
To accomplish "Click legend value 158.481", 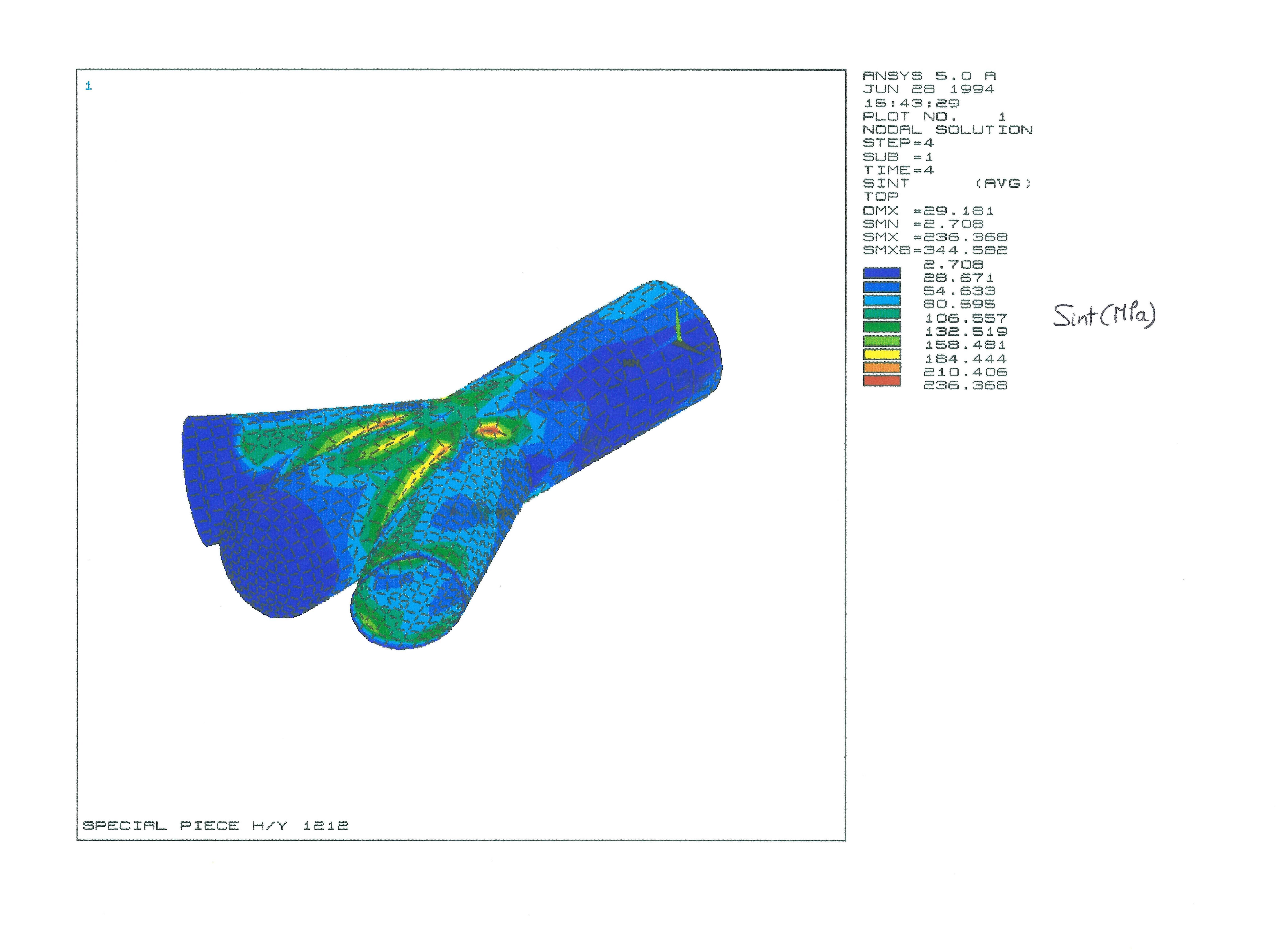I will (x=966, y=345).
